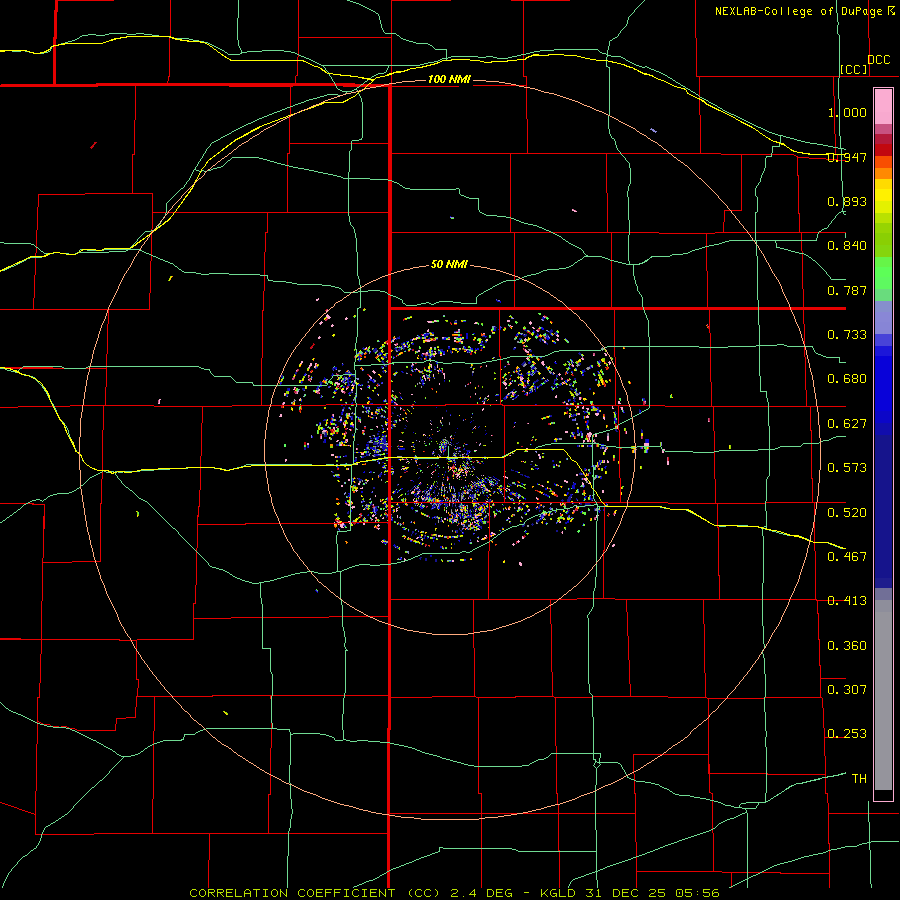This screenshot has width=900, height=900.
Task: Click the DCC label above the color scale
Action: [x=878, y=60]
